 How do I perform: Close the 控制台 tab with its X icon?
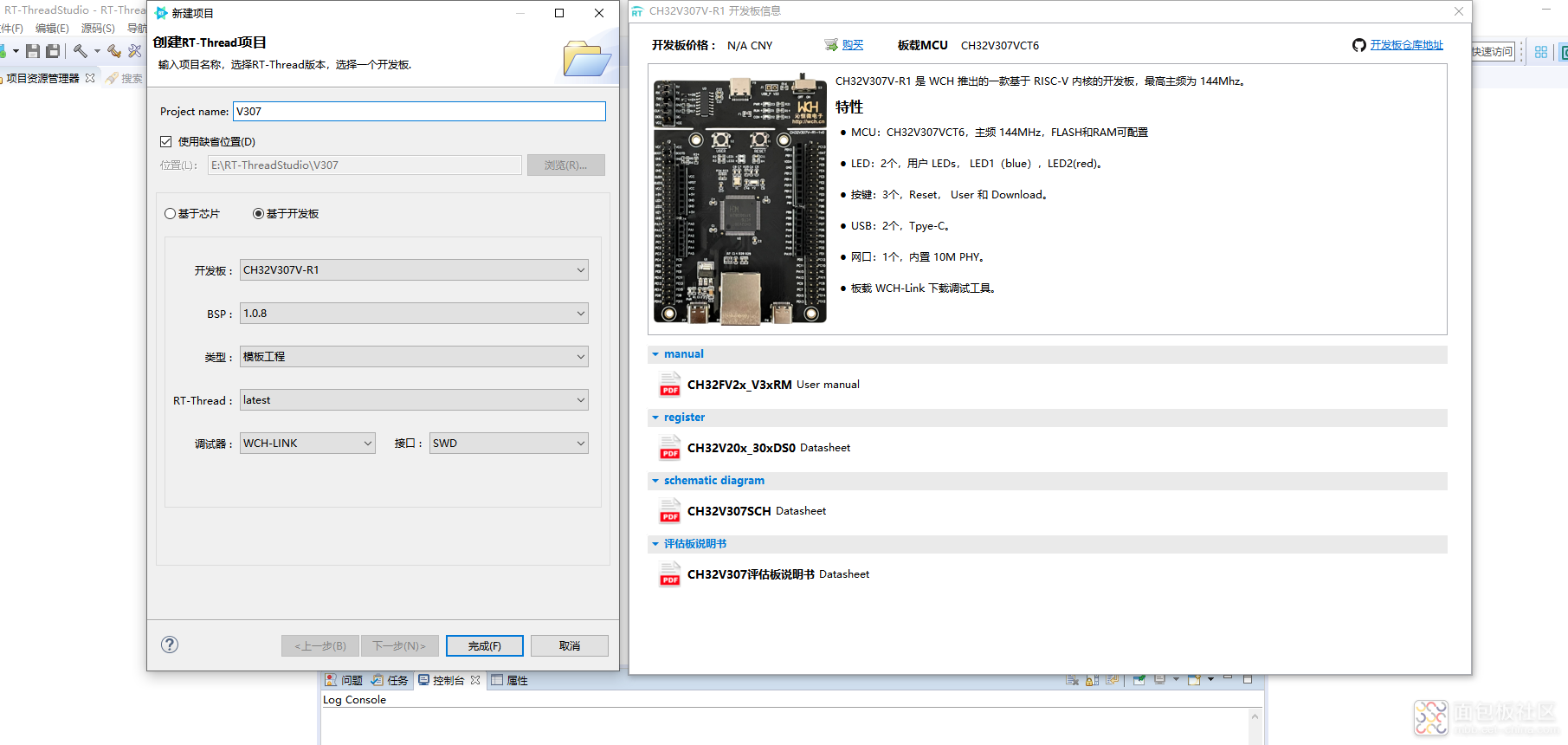tap(475, 680)
